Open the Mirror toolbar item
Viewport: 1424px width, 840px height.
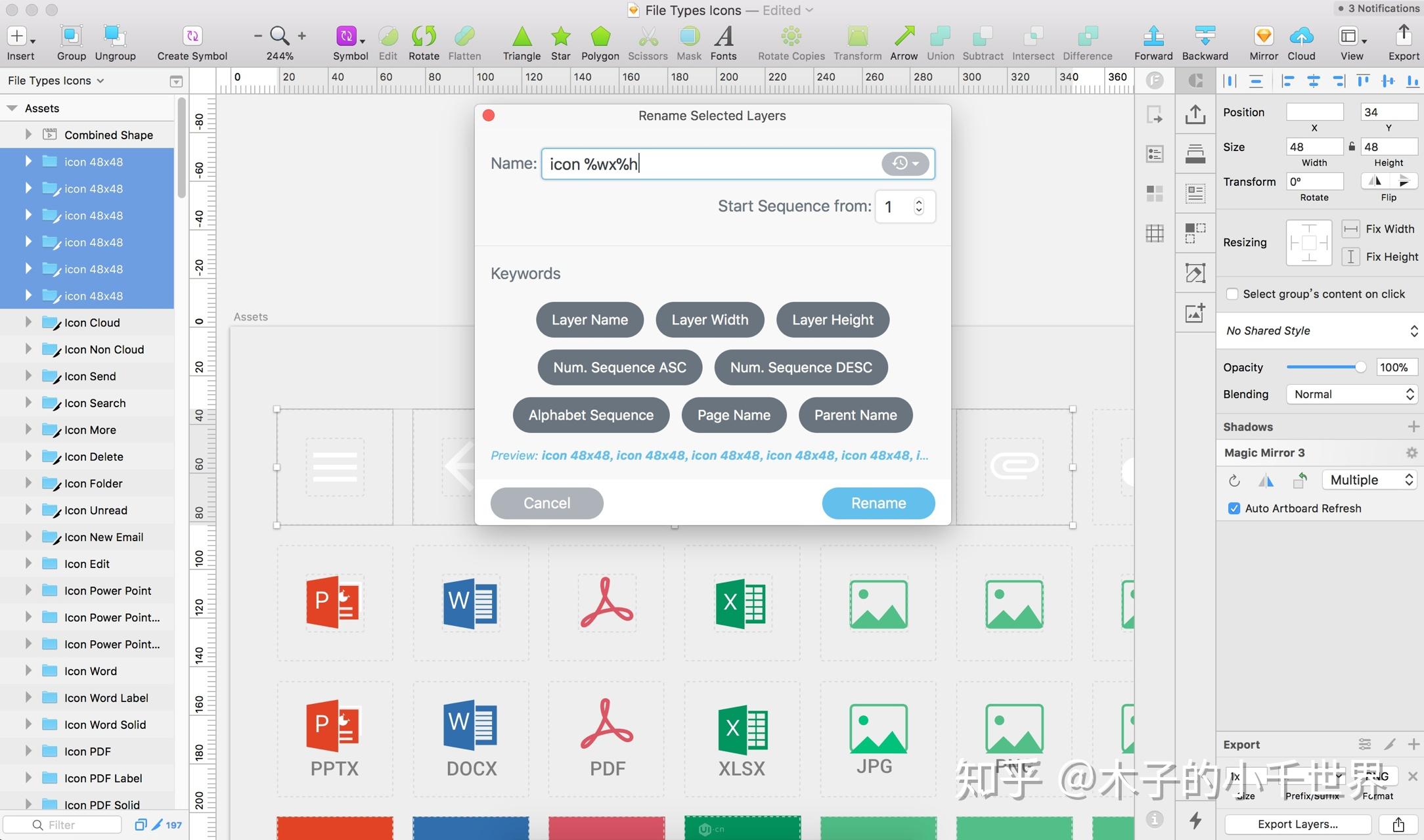coord(1264,36)
